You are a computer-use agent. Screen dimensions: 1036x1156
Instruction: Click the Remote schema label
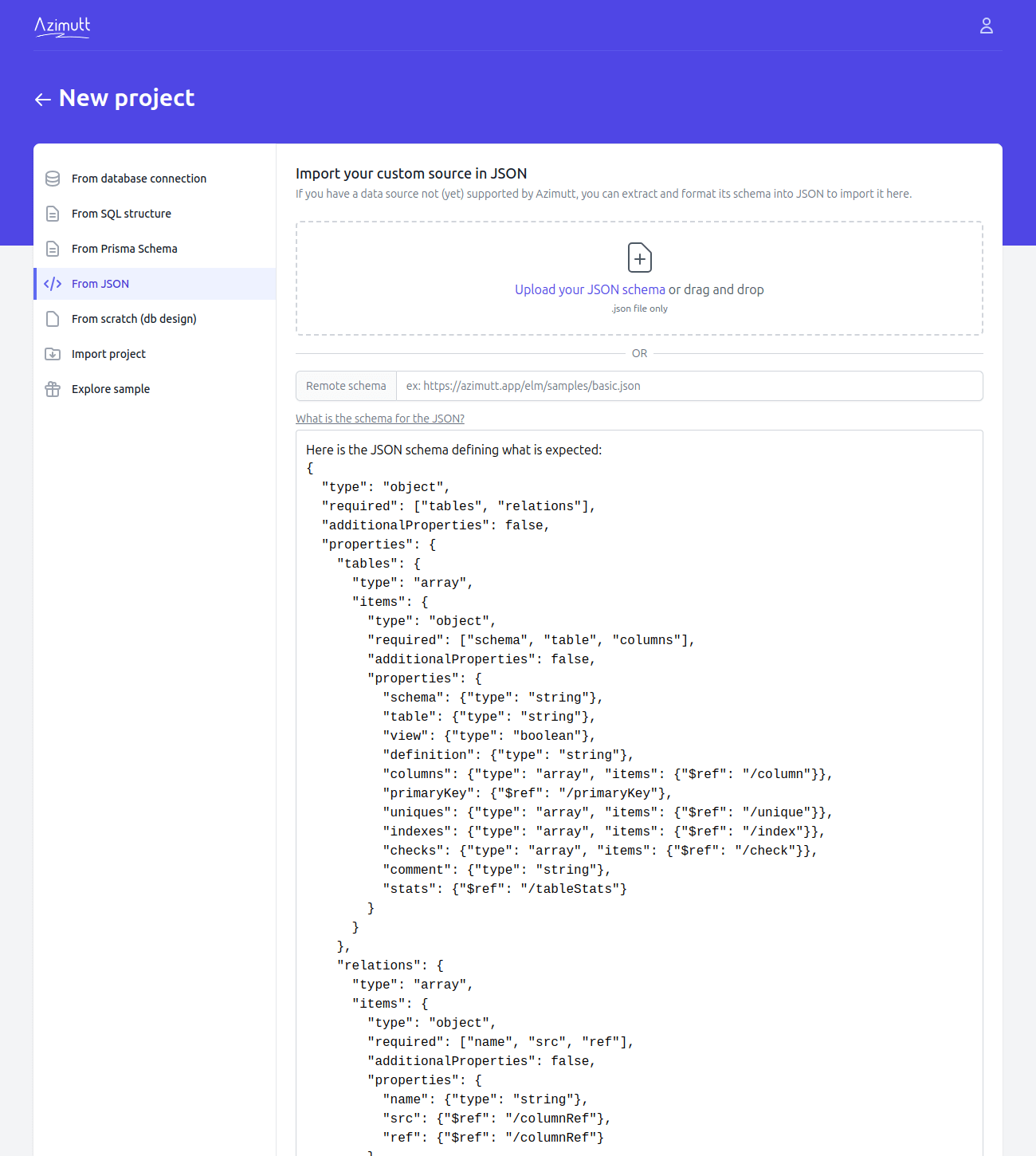346,386
